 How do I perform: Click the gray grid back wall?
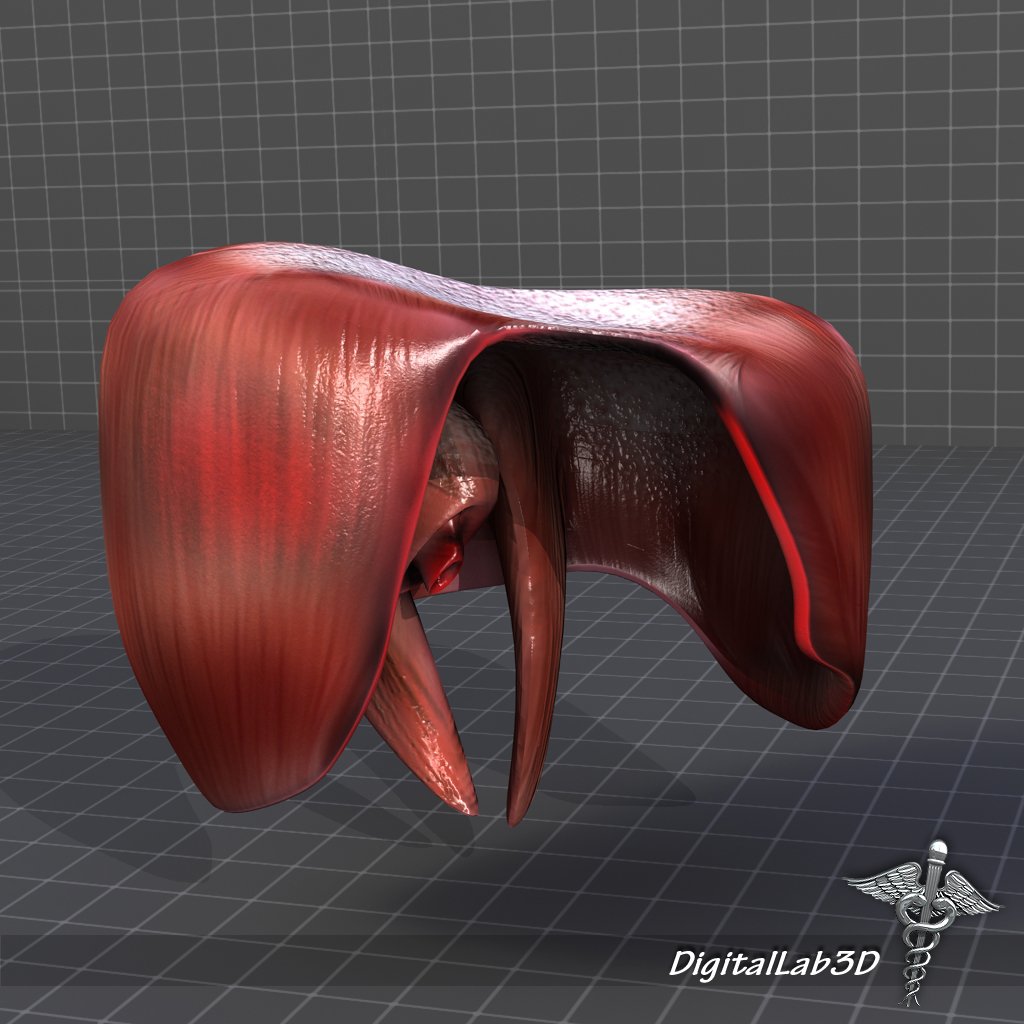point(500,120)
